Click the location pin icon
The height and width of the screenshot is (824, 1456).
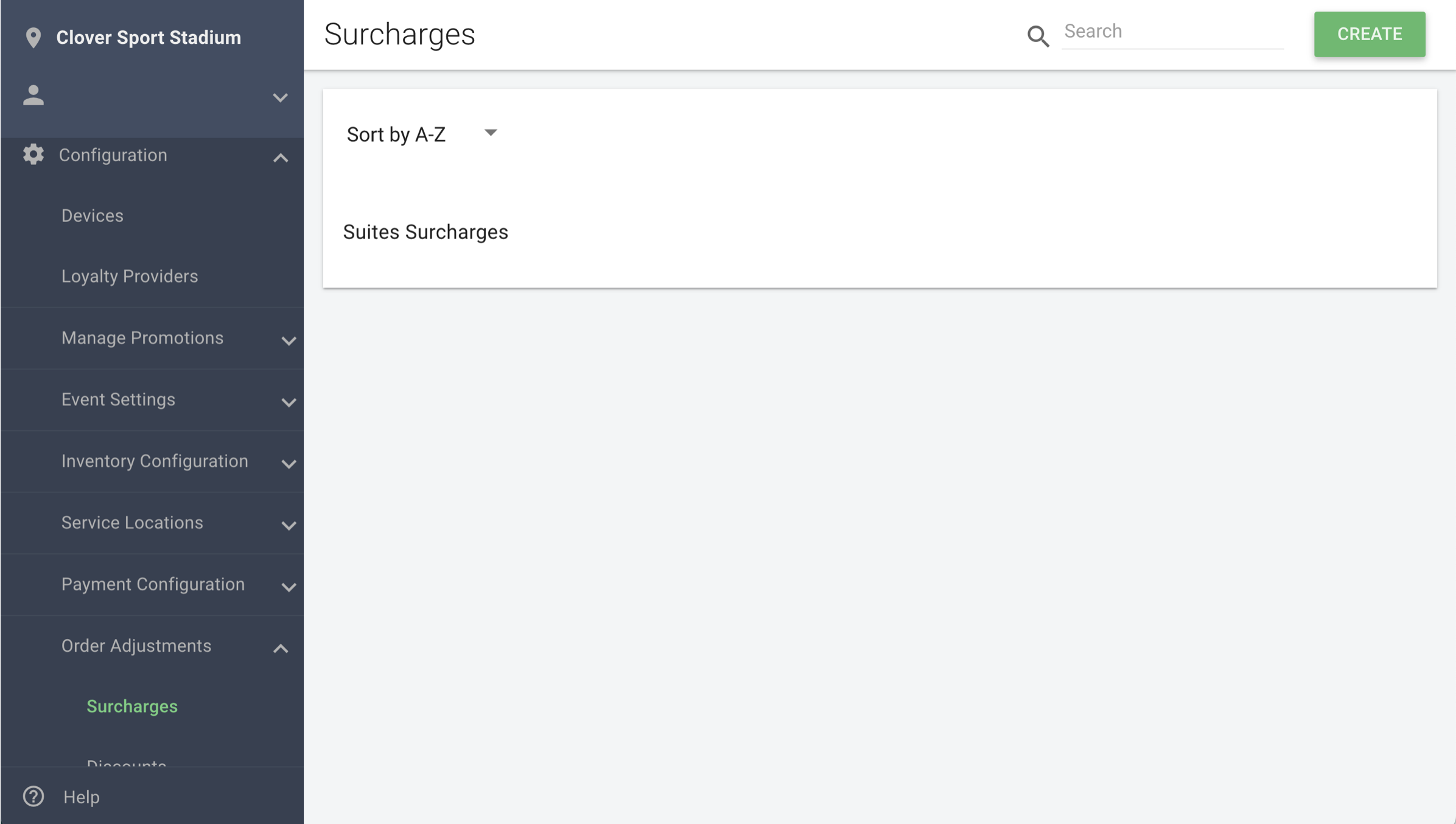pos(33,38)
